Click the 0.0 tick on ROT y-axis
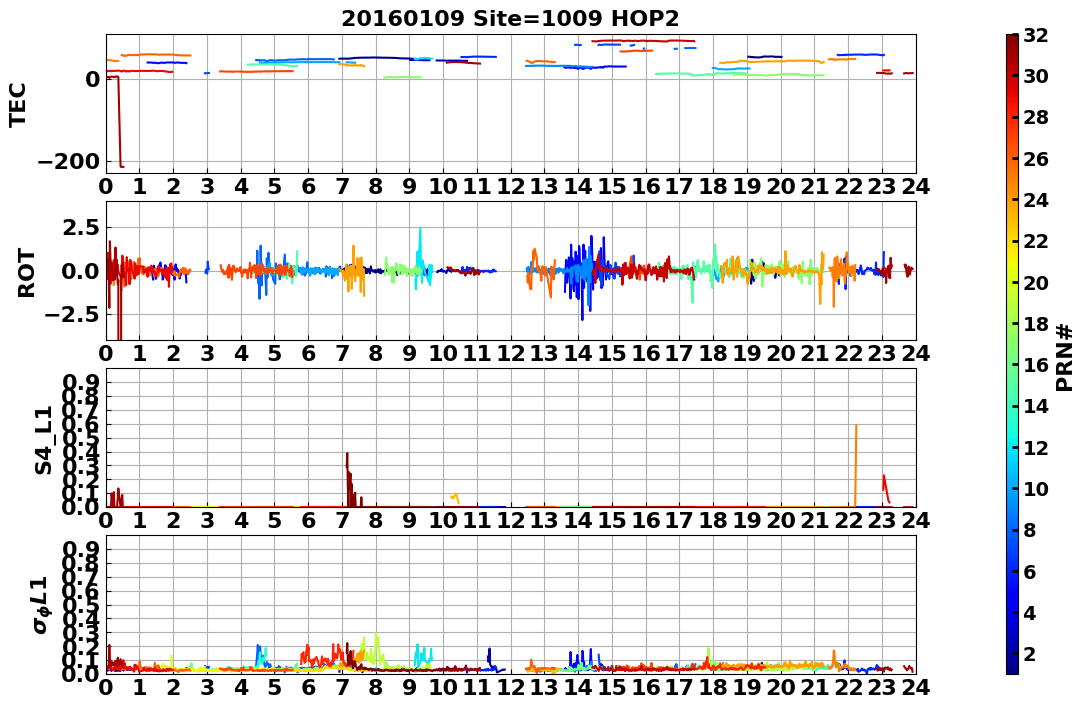The width and height of the screenshot is (1085, 709). [82, 271]
